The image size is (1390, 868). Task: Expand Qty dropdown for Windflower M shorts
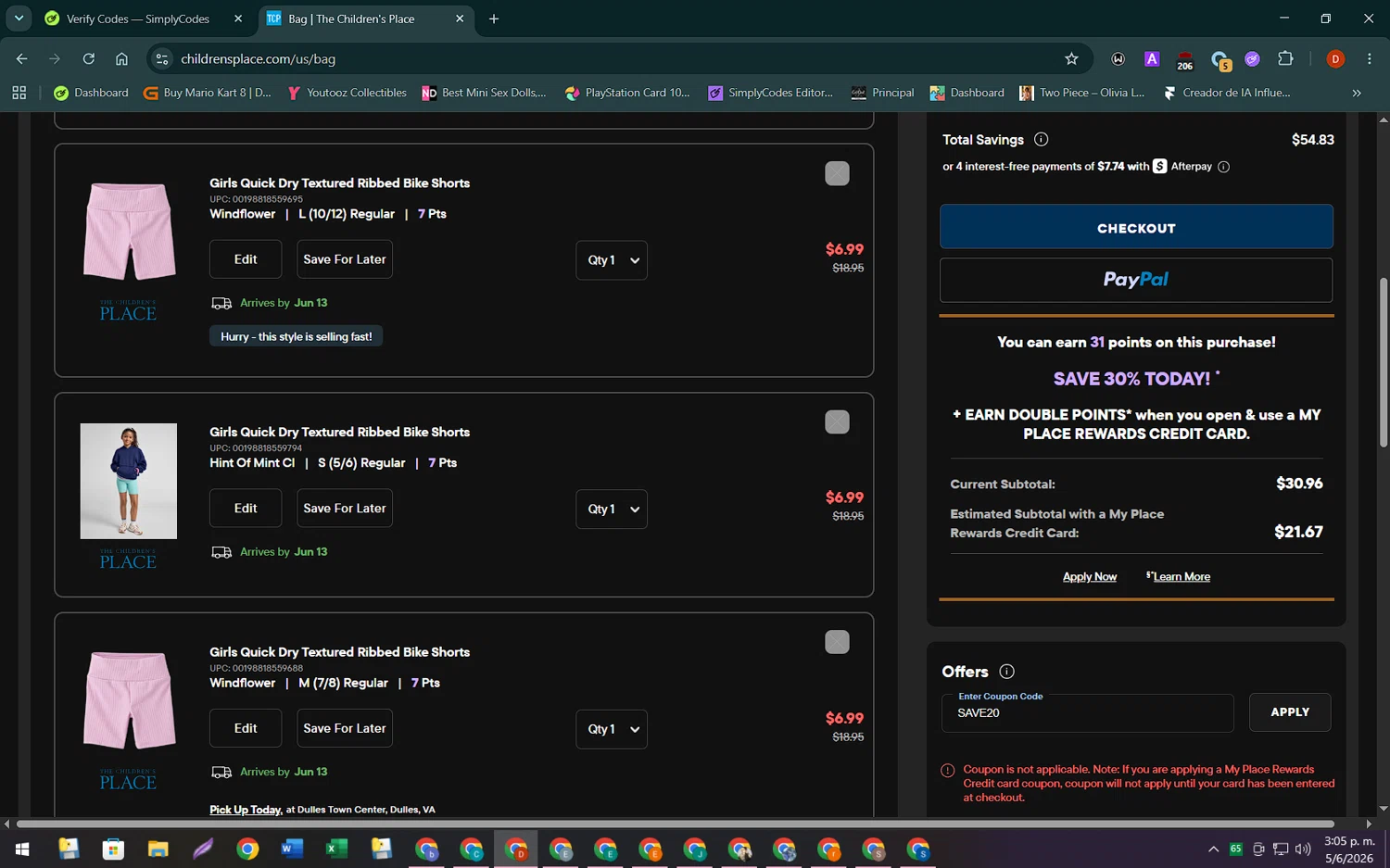point(612,729)
